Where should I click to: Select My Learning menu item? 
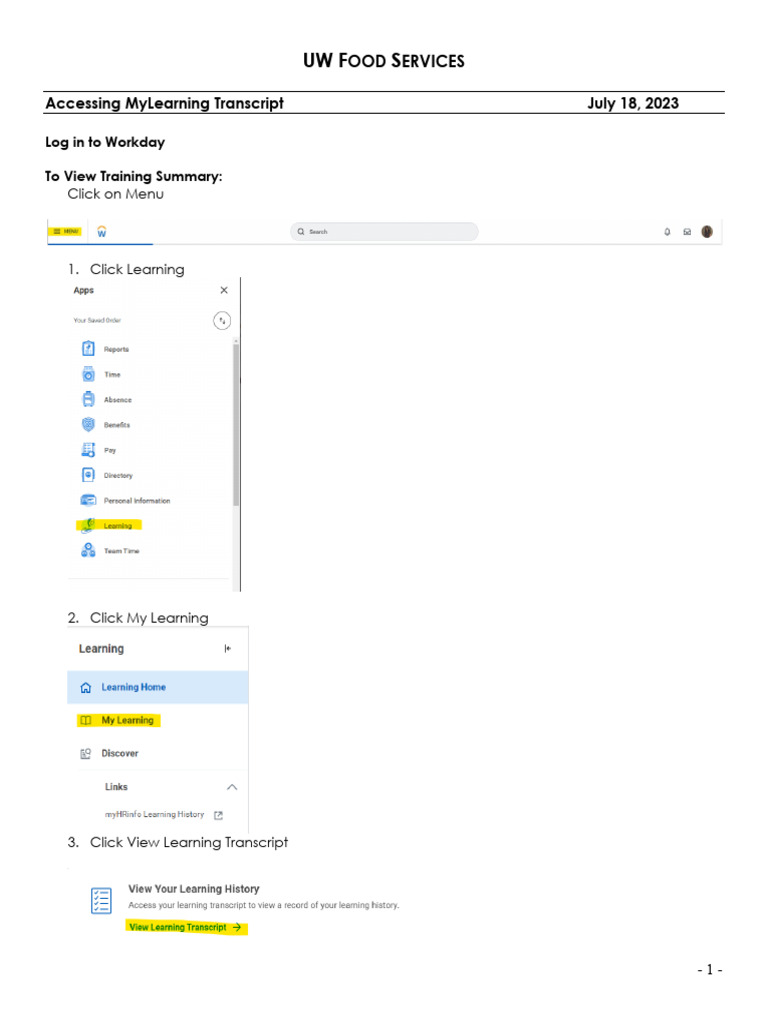118,720
